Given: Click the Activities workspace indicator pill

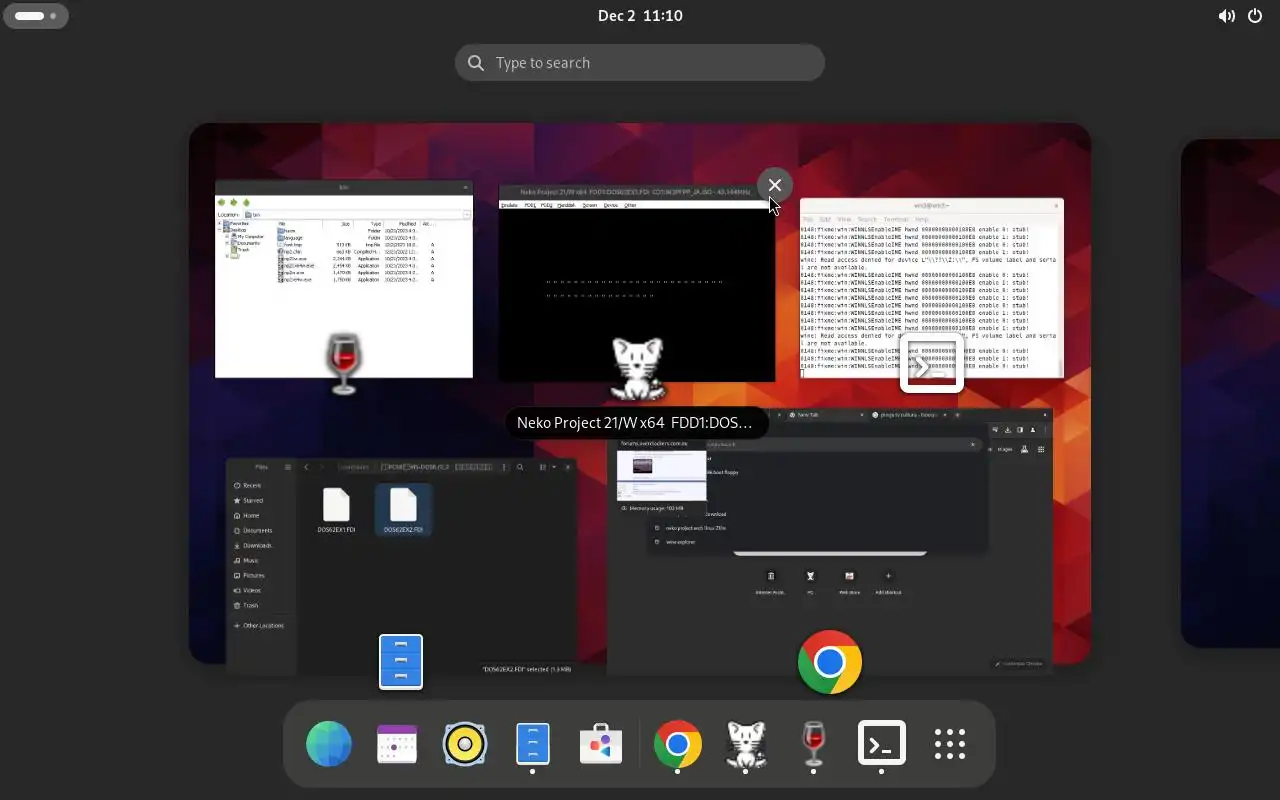Looking at the screenshot, I should click(36, 16).
